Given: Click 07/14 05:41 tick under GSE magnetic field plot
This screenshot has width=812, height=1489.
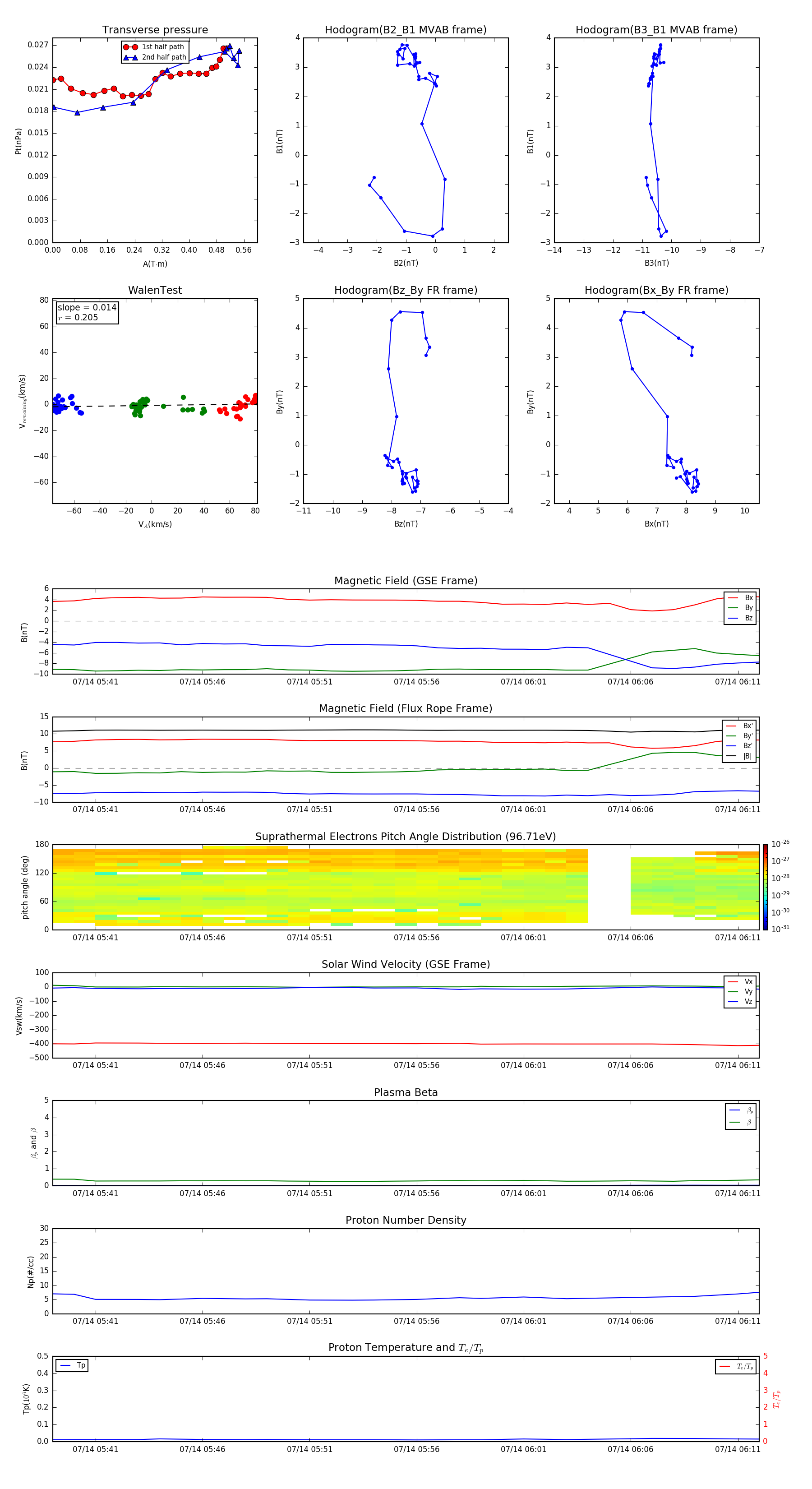Looking at the screenshot, I should [95, 682].
